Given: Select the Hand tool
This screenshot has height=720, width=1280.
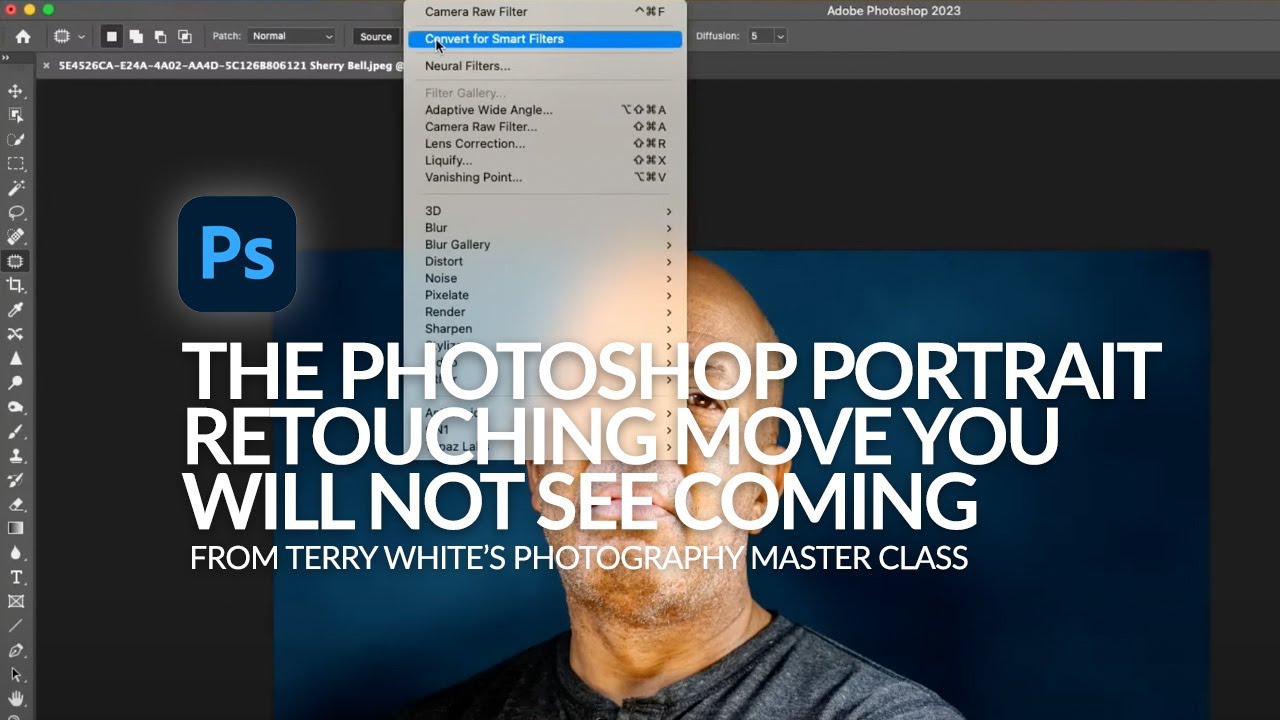Looking at the screenshot, I should [16, 699].
